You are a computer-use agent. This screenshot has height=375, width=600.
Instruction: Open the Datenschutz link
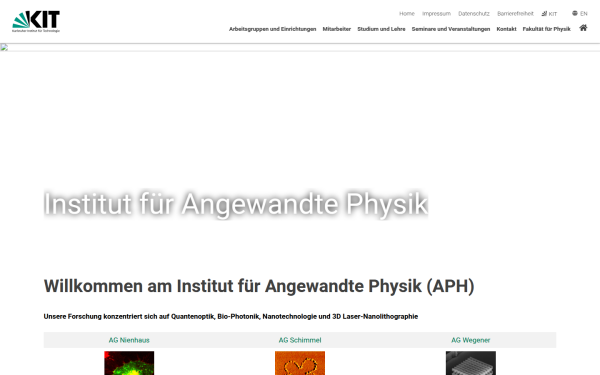click(474, 14)
